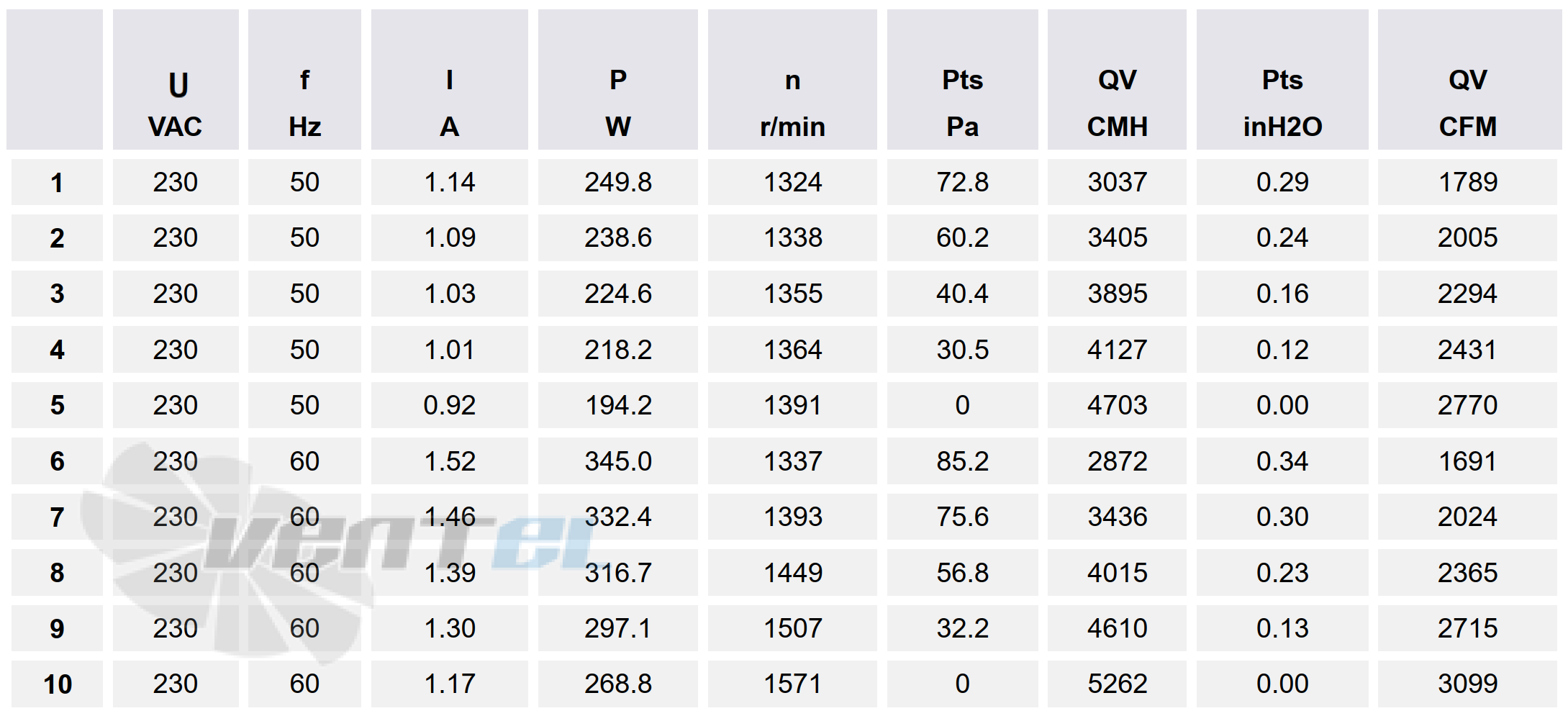
Task: Click the 72.8 Pa pressure cell
Action: click(962, 183)
